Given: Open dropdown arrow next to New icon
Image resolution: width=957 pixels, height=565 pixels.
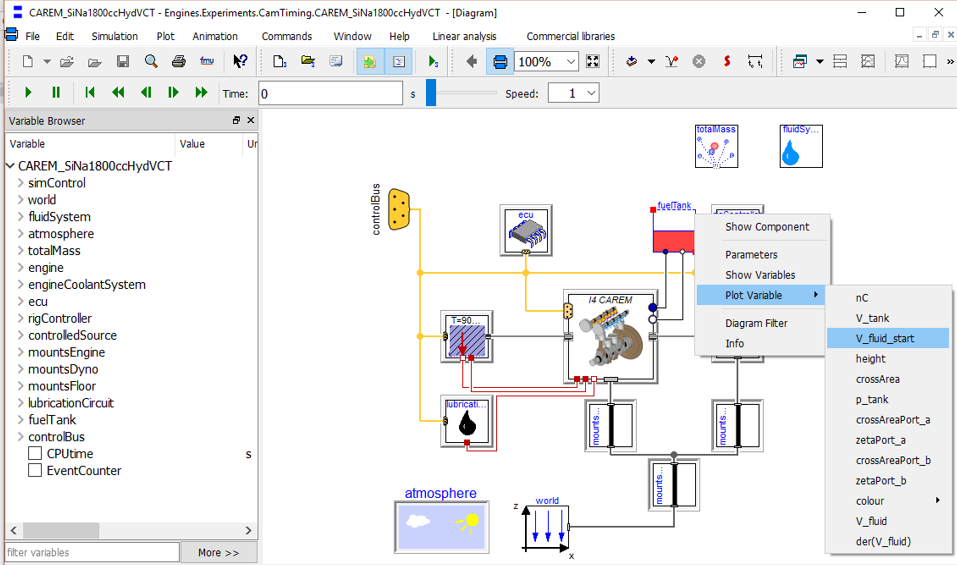Looking at the screenshot, I should coord(46,62).
